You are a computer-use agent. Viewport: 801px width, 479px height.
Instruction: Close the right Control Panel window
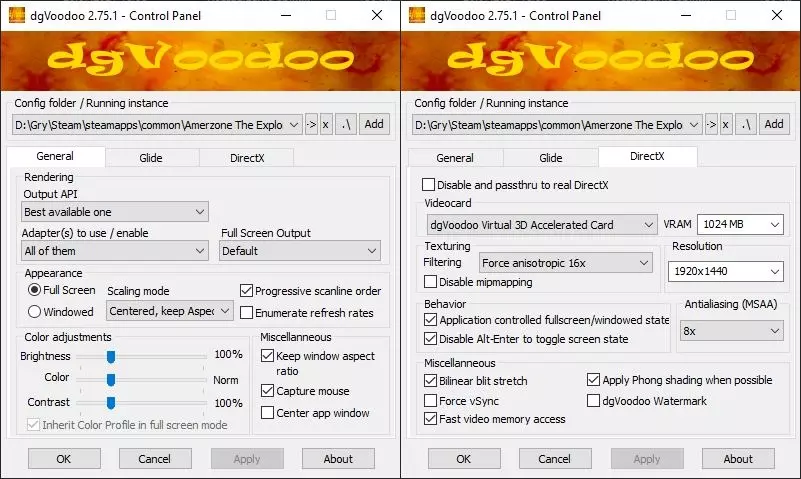coord(776,15)
